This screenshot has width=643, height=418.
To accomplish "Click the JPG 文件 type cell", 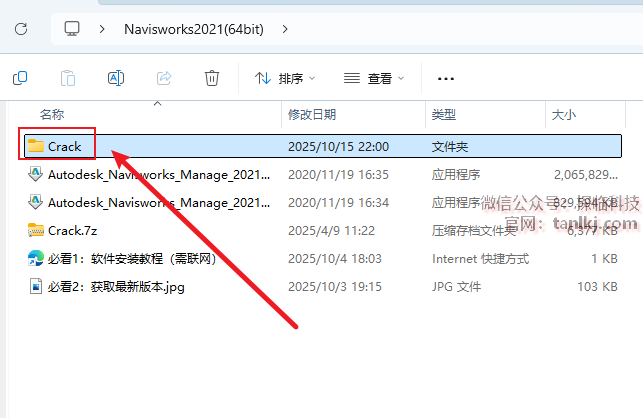I will point(456,286).
